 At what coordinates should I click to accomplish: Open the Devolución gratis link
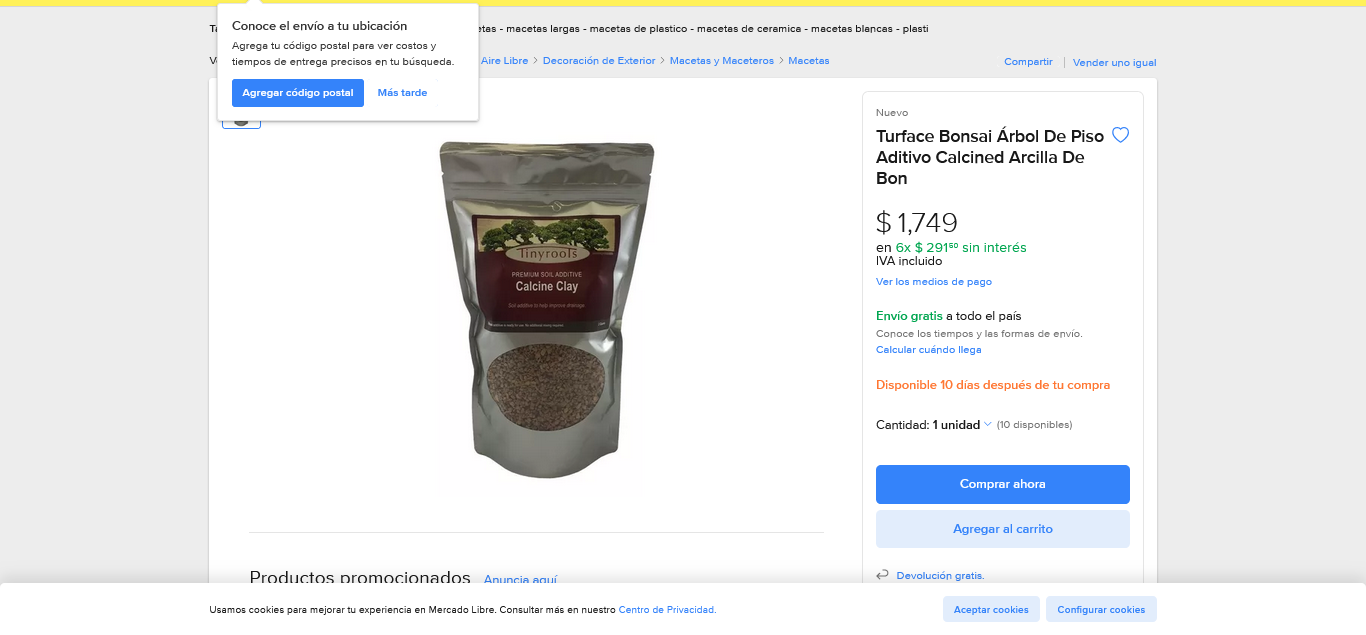[940, 576]
